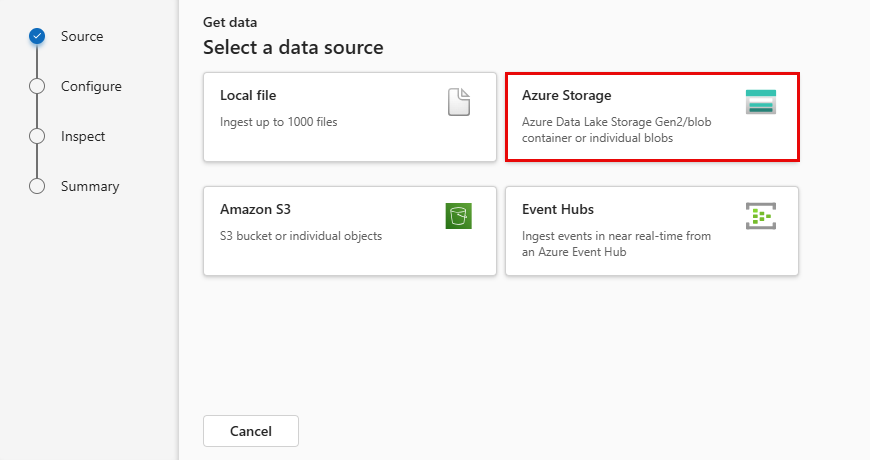This screenshot has width=870, height=460.
Task: Pick the Amazon S3 card title
Action: 255,209
